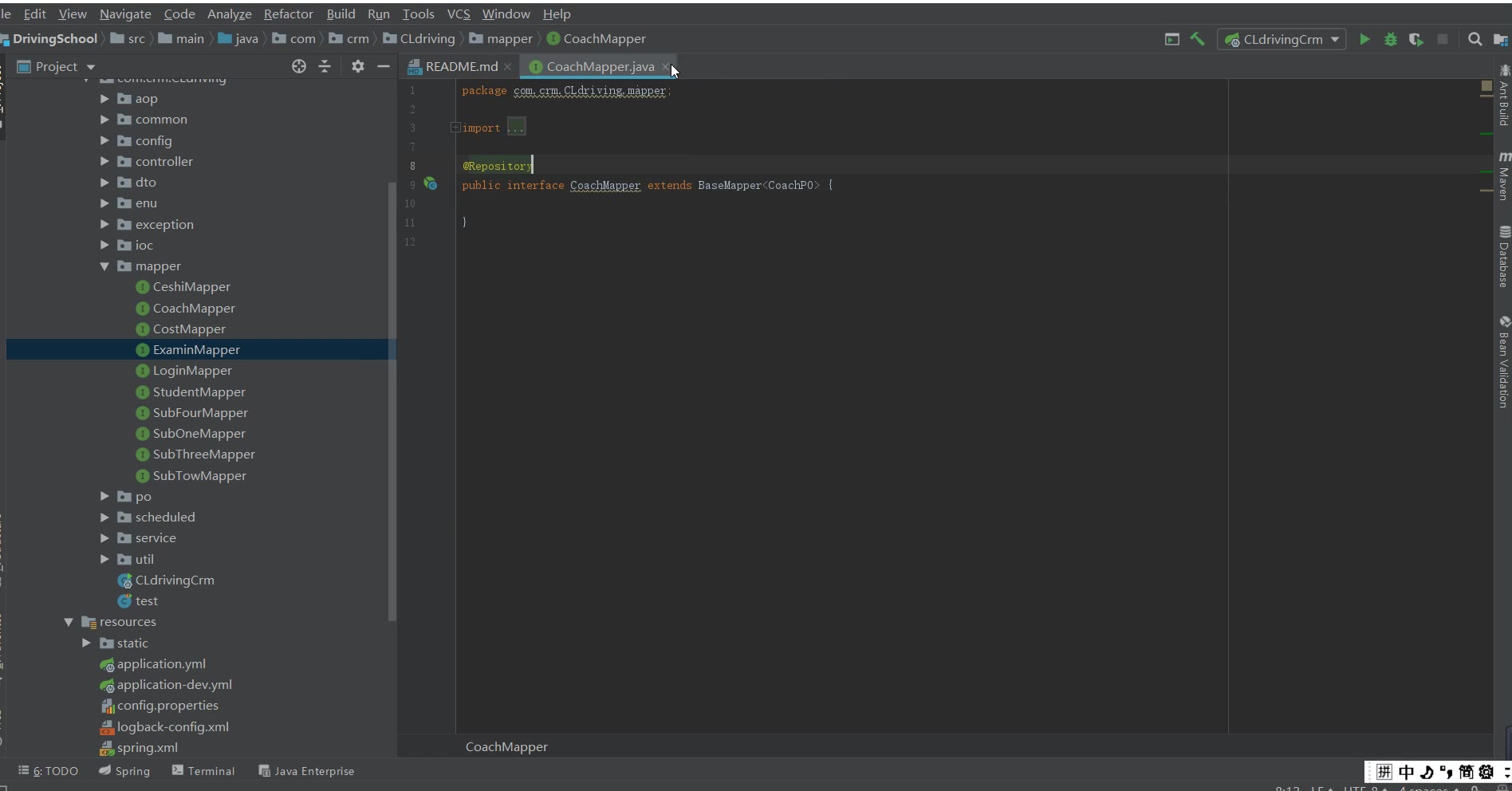Close the README.md tab
Screen dimensions: 1512x791
pyautogui.click(x=507, y=67)
